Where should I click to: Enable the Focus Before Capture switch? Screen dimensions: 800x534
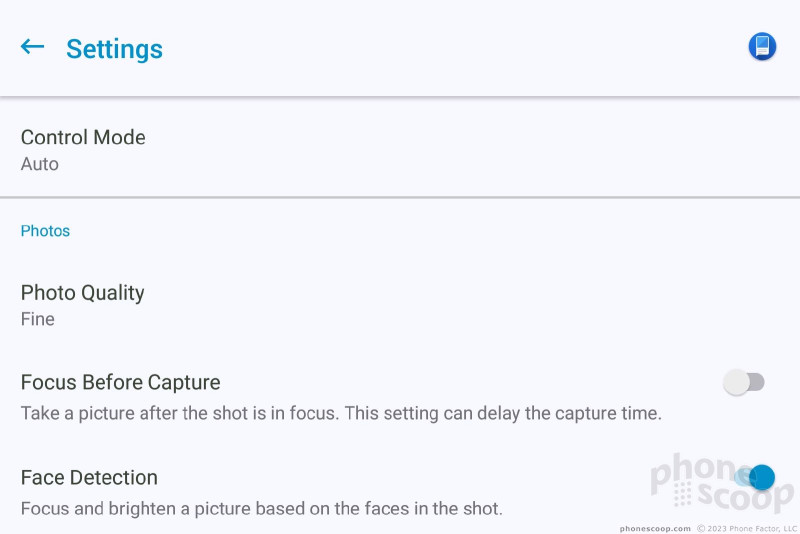pyautogui.click(x=744, y=383)
